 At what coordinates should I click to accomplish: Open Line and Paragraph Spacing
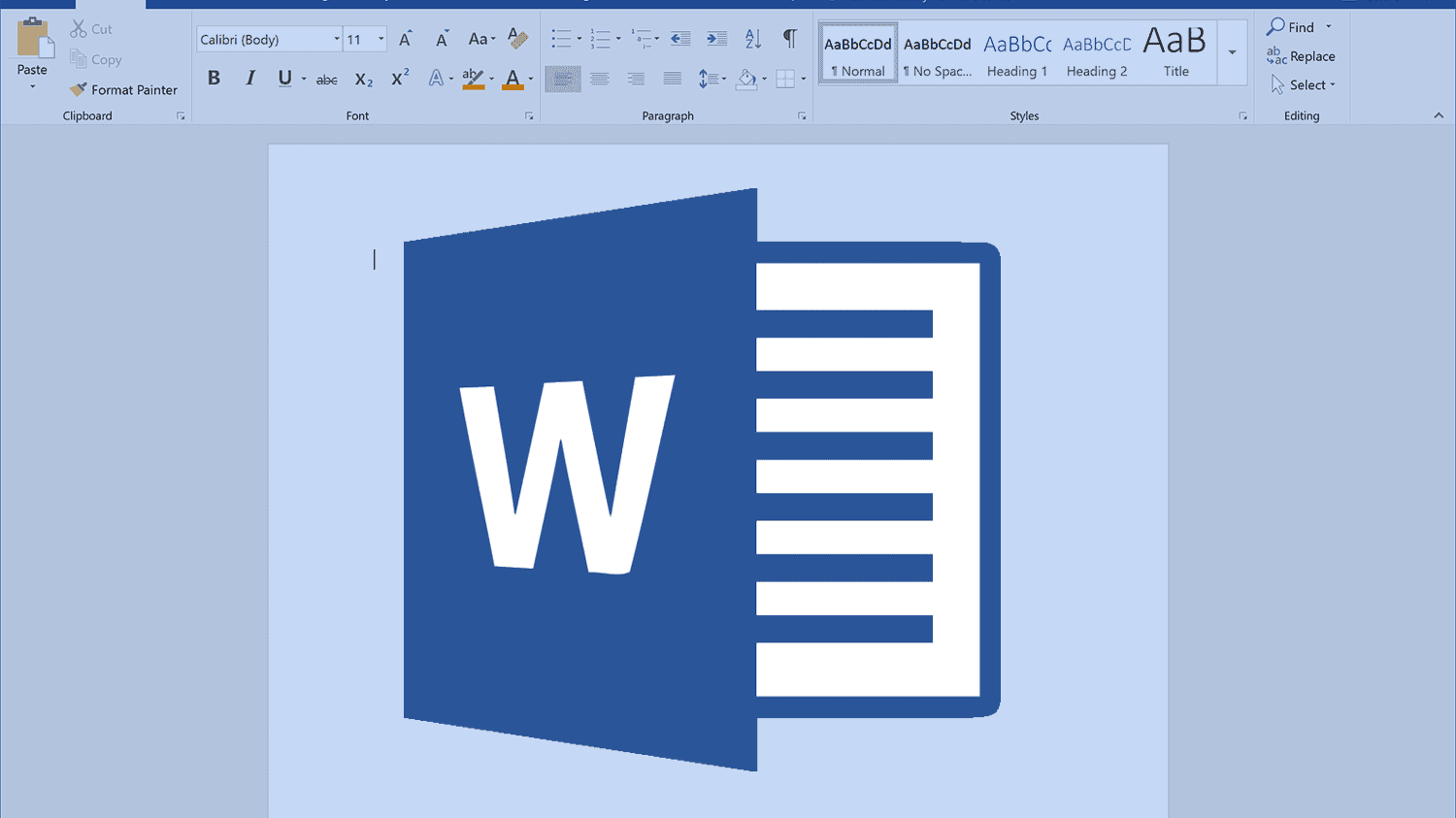(711, 79)
